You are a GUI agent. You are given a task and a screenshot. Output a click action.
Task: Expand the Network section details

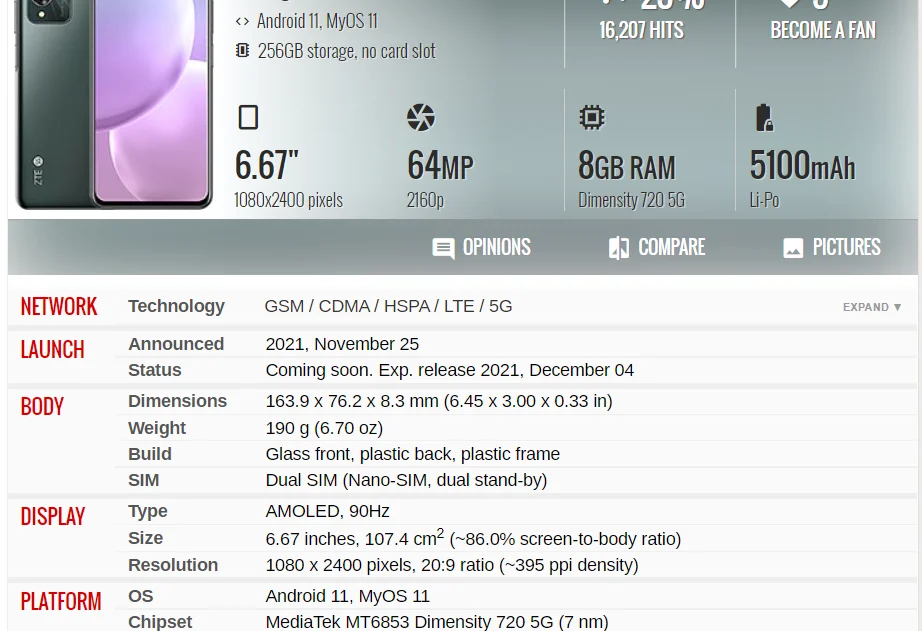(871, 307)
